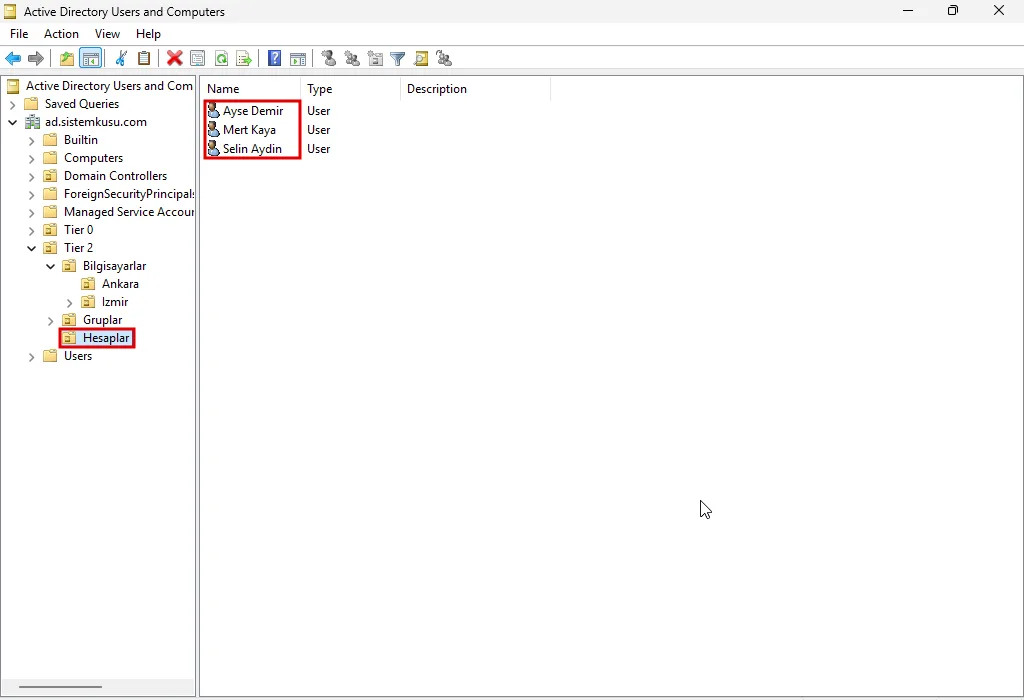This screenshot has width=1024, height=700.
Task: Click the Selin Aydin user icon
Action: click(x=214, y=148)
